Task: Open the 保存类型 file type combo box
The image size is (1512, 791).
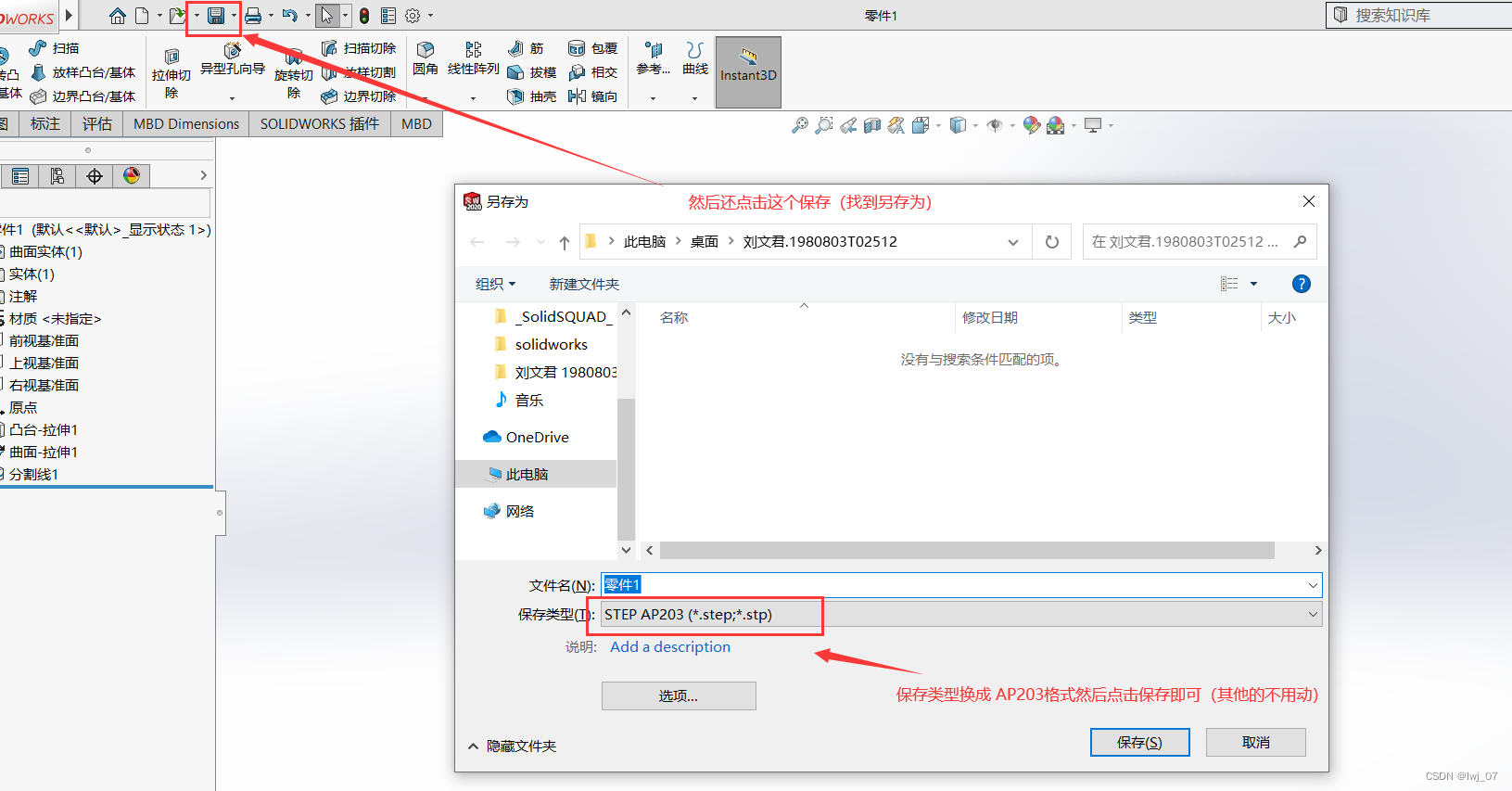Action: pyautogui.click(x=961, y=614)
